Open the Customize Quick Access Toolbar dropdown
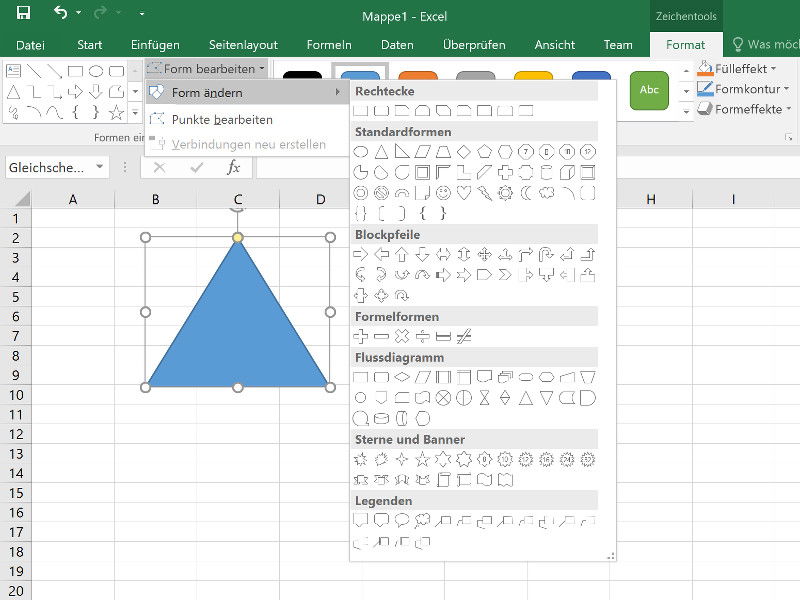 [x=141, y=13]
